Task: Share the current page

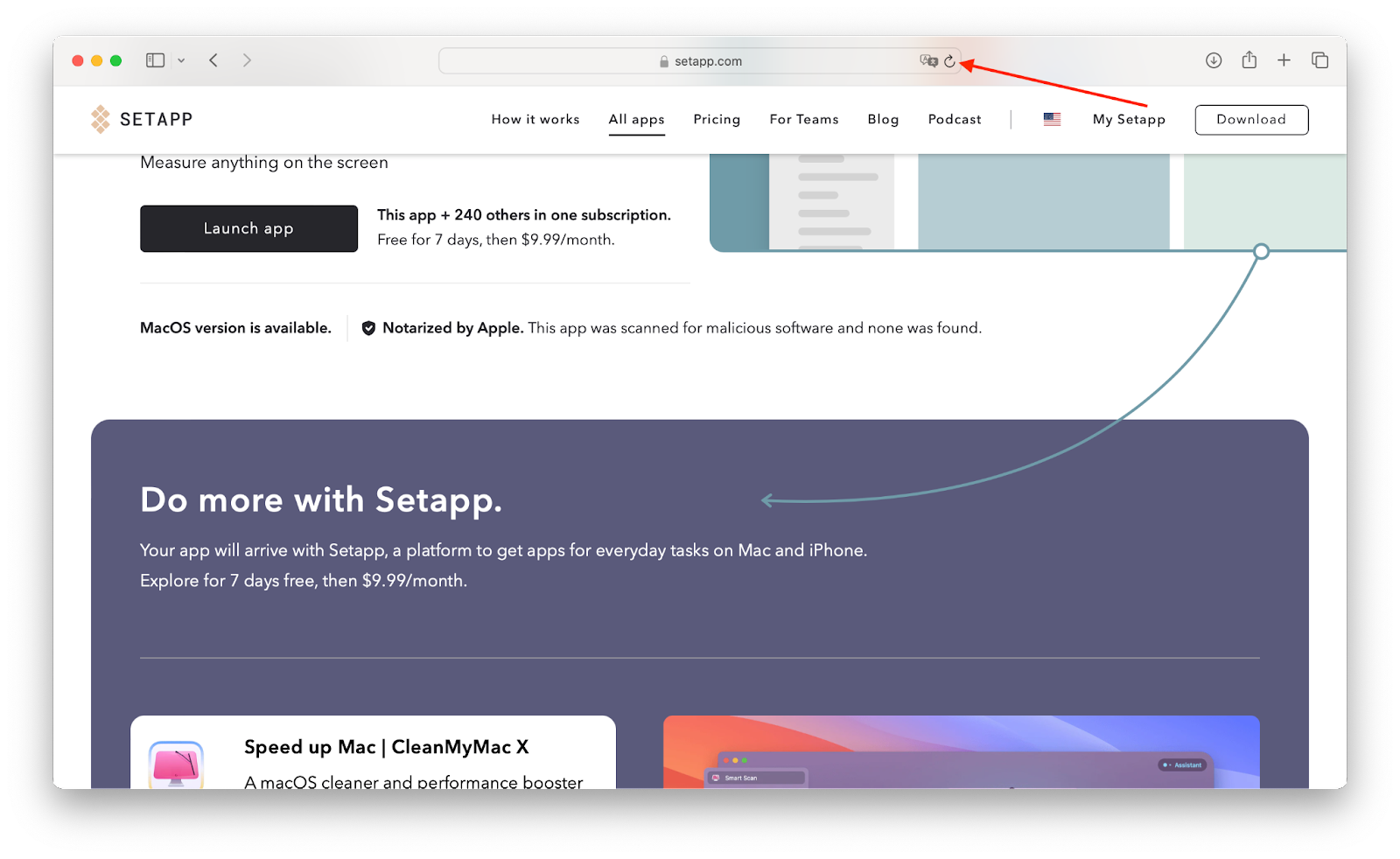Action: point(1249,60)
